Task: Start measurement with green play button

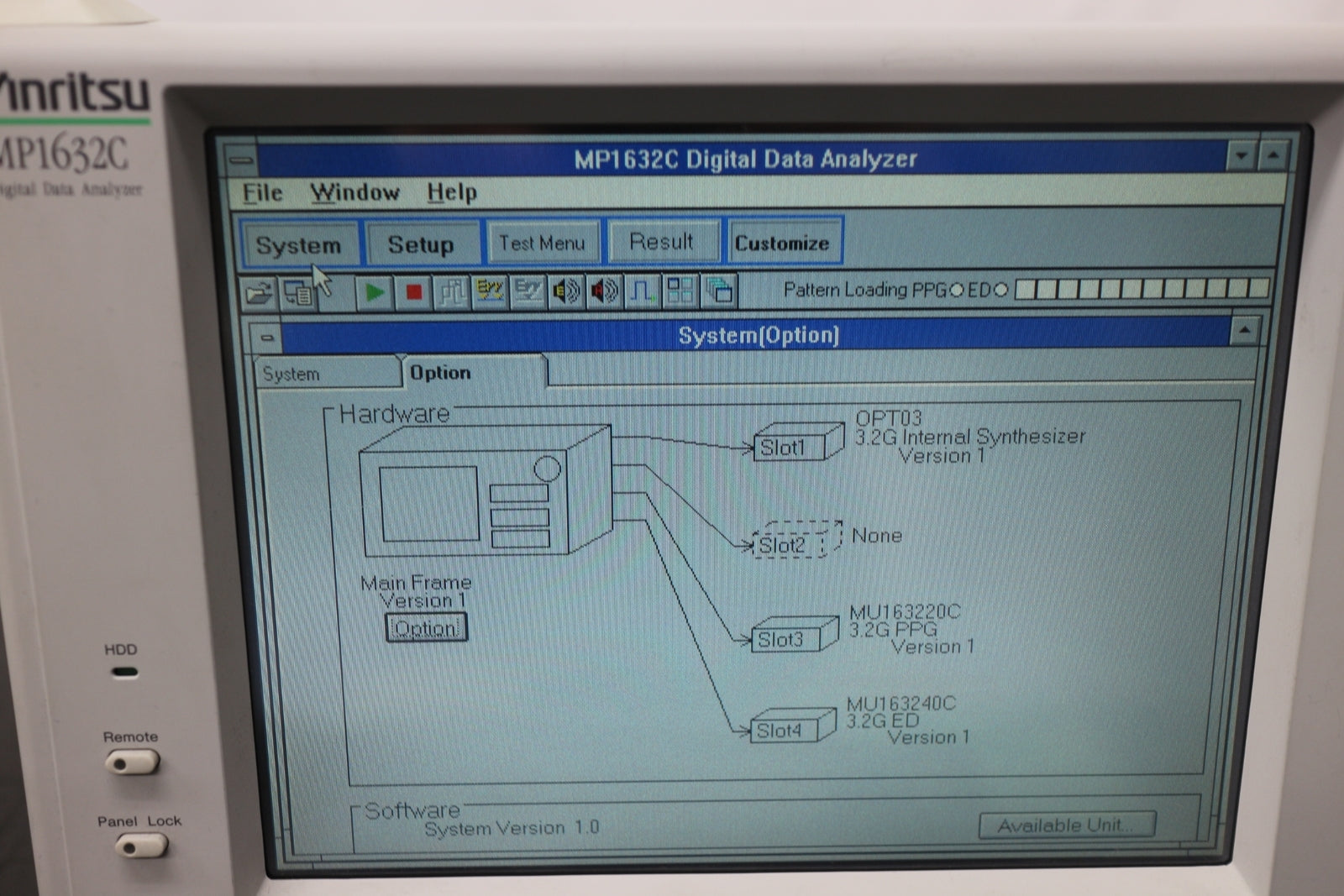Action: click(x=374, y=292)
